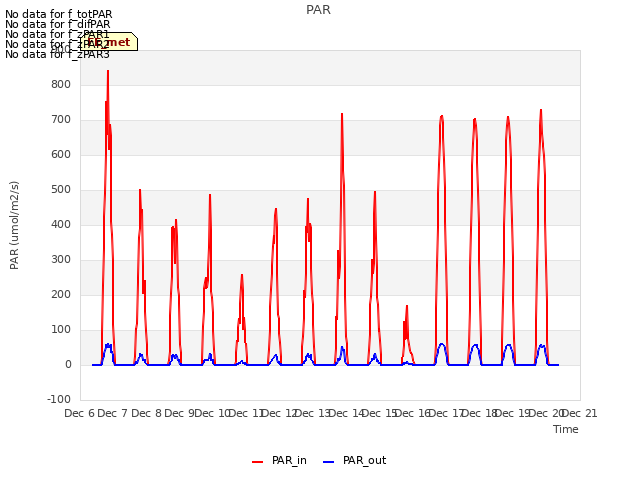The width and height of the screenshot is (640, 480).
Task: Click the 700 y-axis tick label
Action: tap(61, 120)
